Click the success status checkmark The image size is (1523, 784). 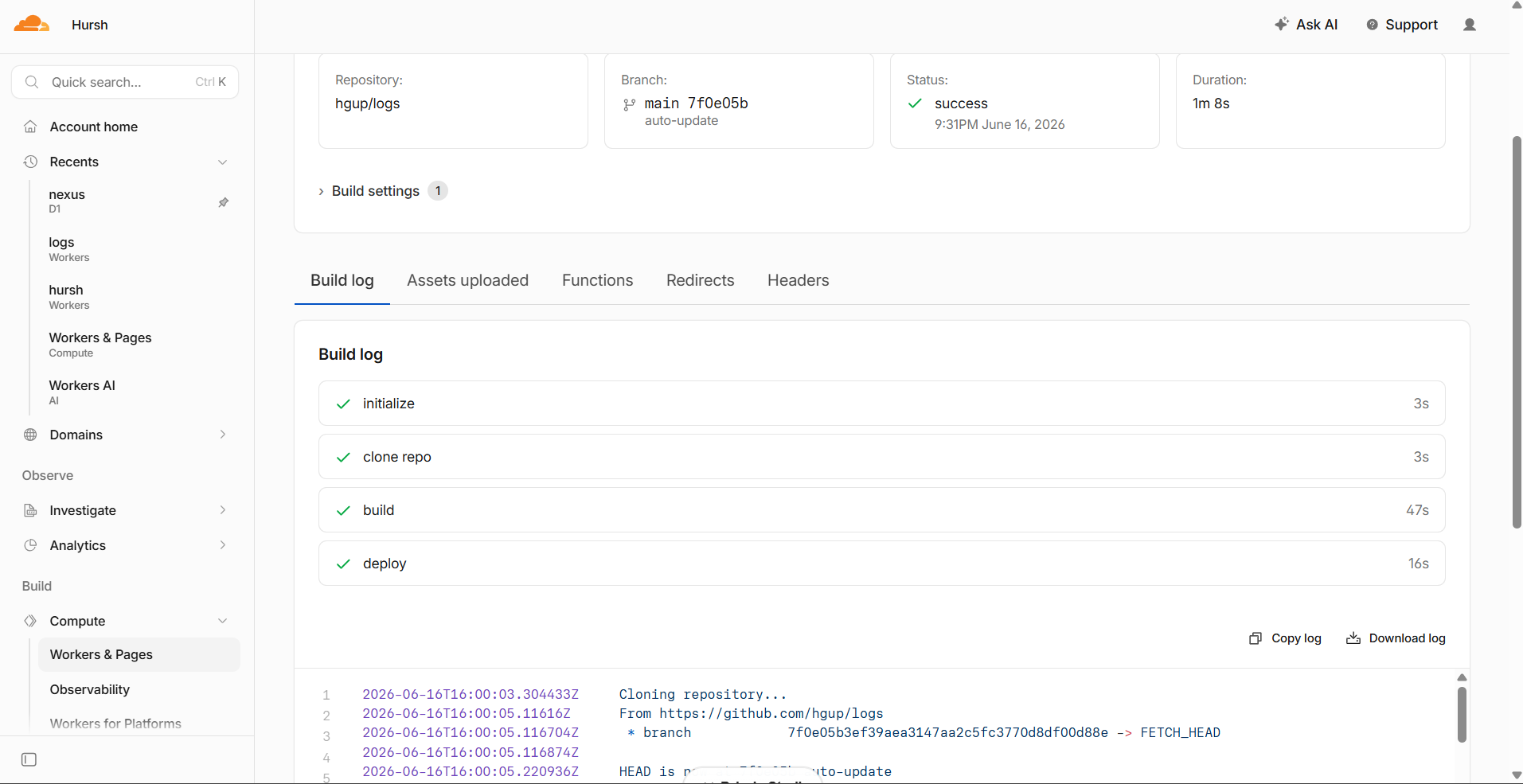(x=915, y=103)
